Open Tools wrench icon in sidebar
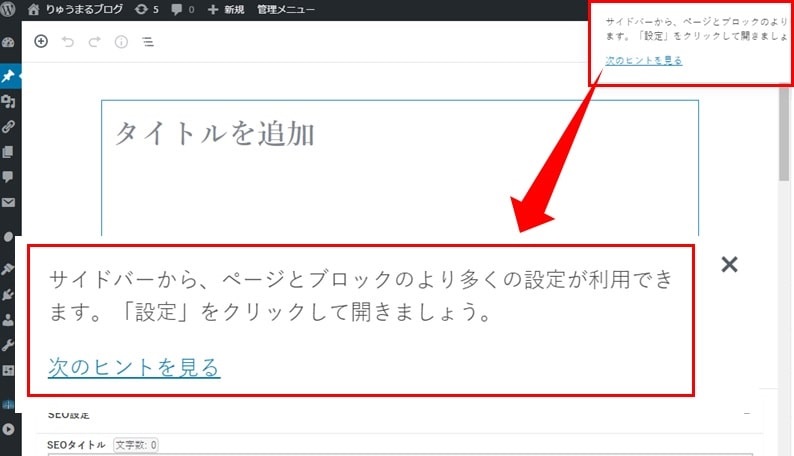 (x=8, y=345)
